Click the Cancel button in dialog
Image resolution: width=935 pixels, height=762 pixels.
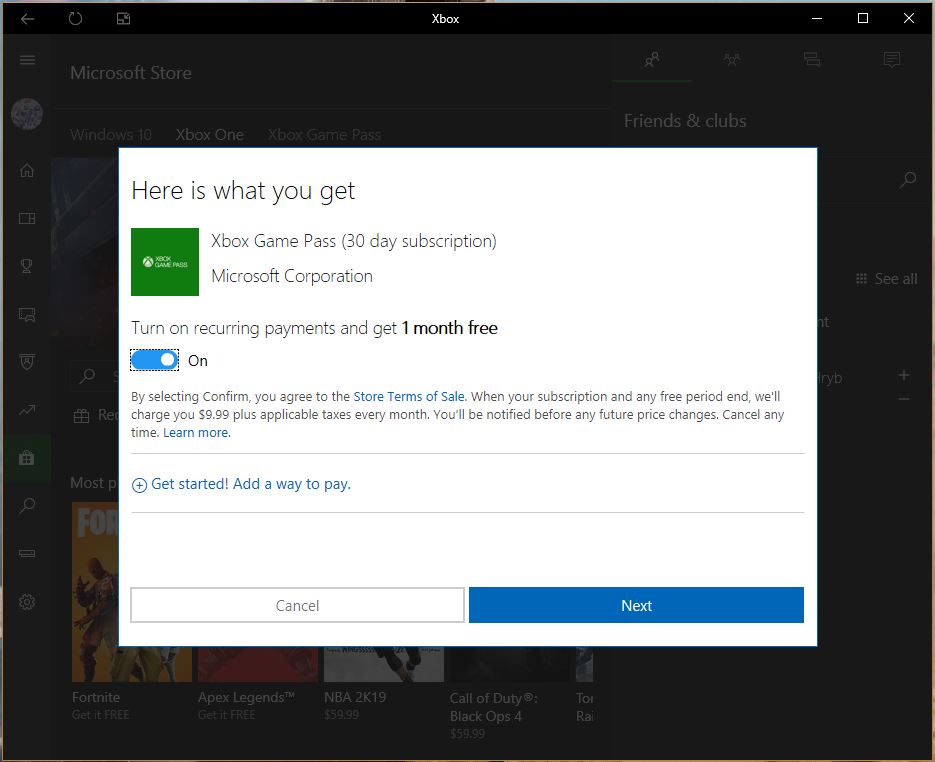[x=297, y=605]
